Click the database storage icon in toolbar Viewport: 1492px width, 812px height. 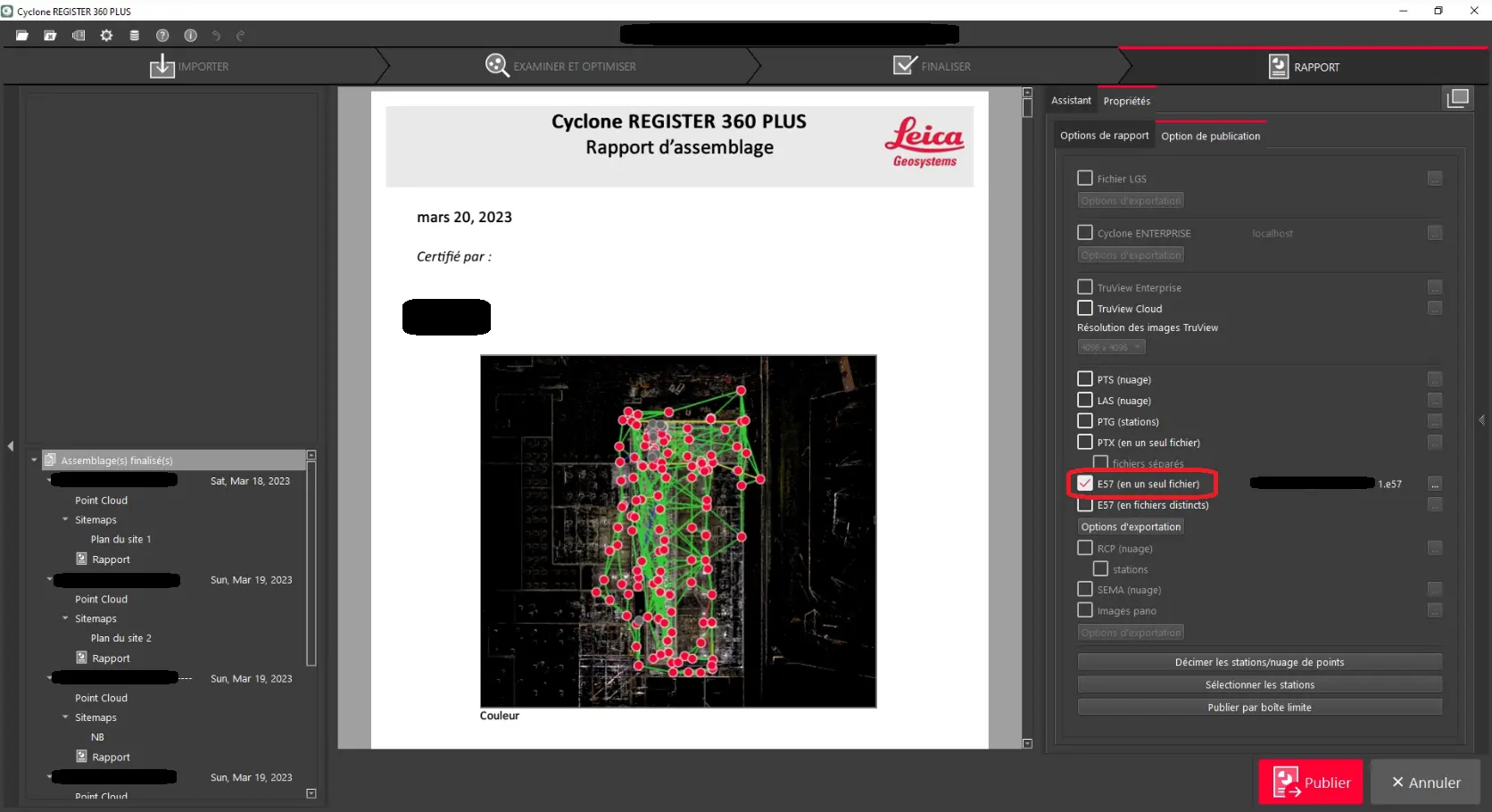tap(134, 36)
